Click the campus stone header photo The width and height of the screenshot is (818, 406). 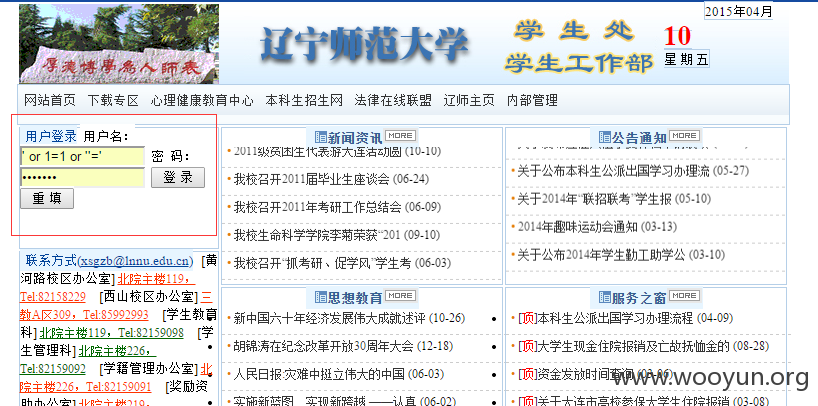coord(119,44)
